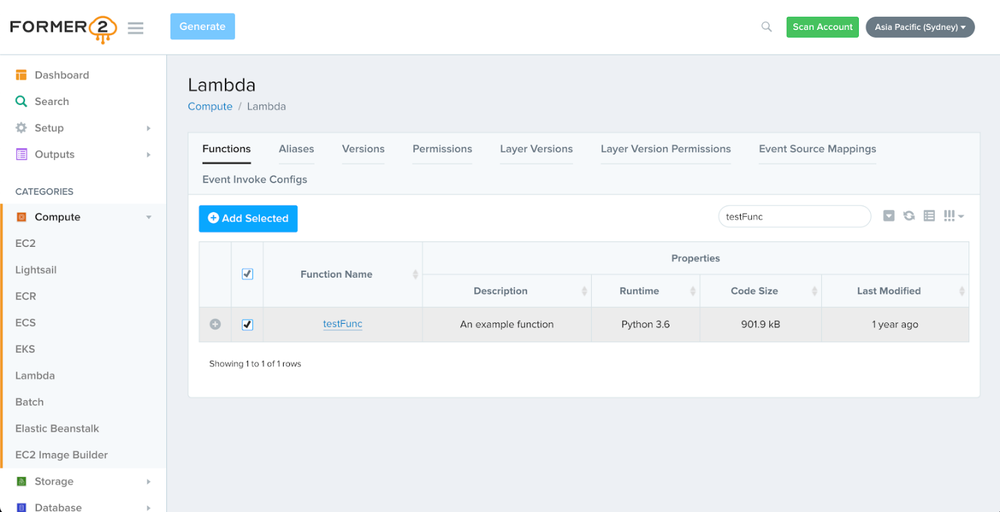
Task: Click the 'An example function' description cell
Action: click(506, 325)
